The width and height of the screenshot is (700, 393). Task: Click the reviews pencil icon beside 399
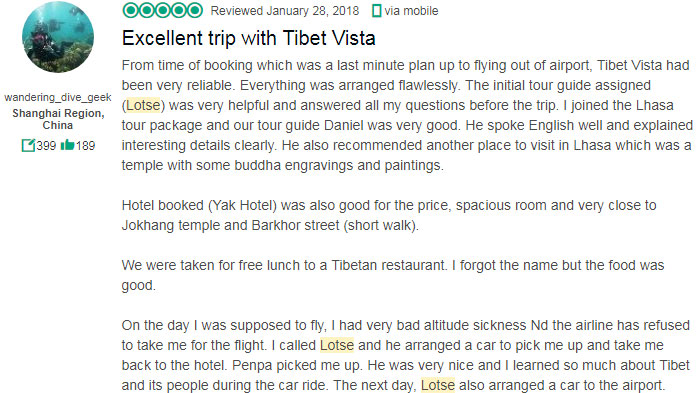[x=28, y=145]
